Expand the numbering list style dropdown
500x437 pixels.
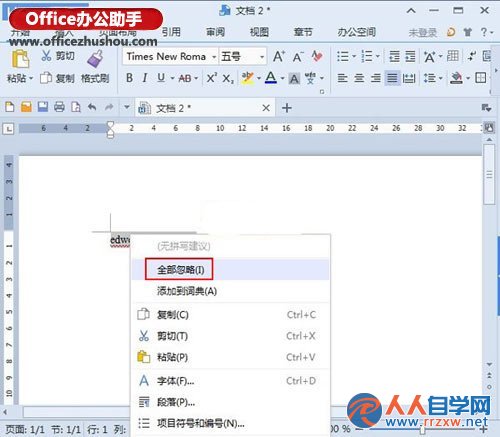[378, 56]
